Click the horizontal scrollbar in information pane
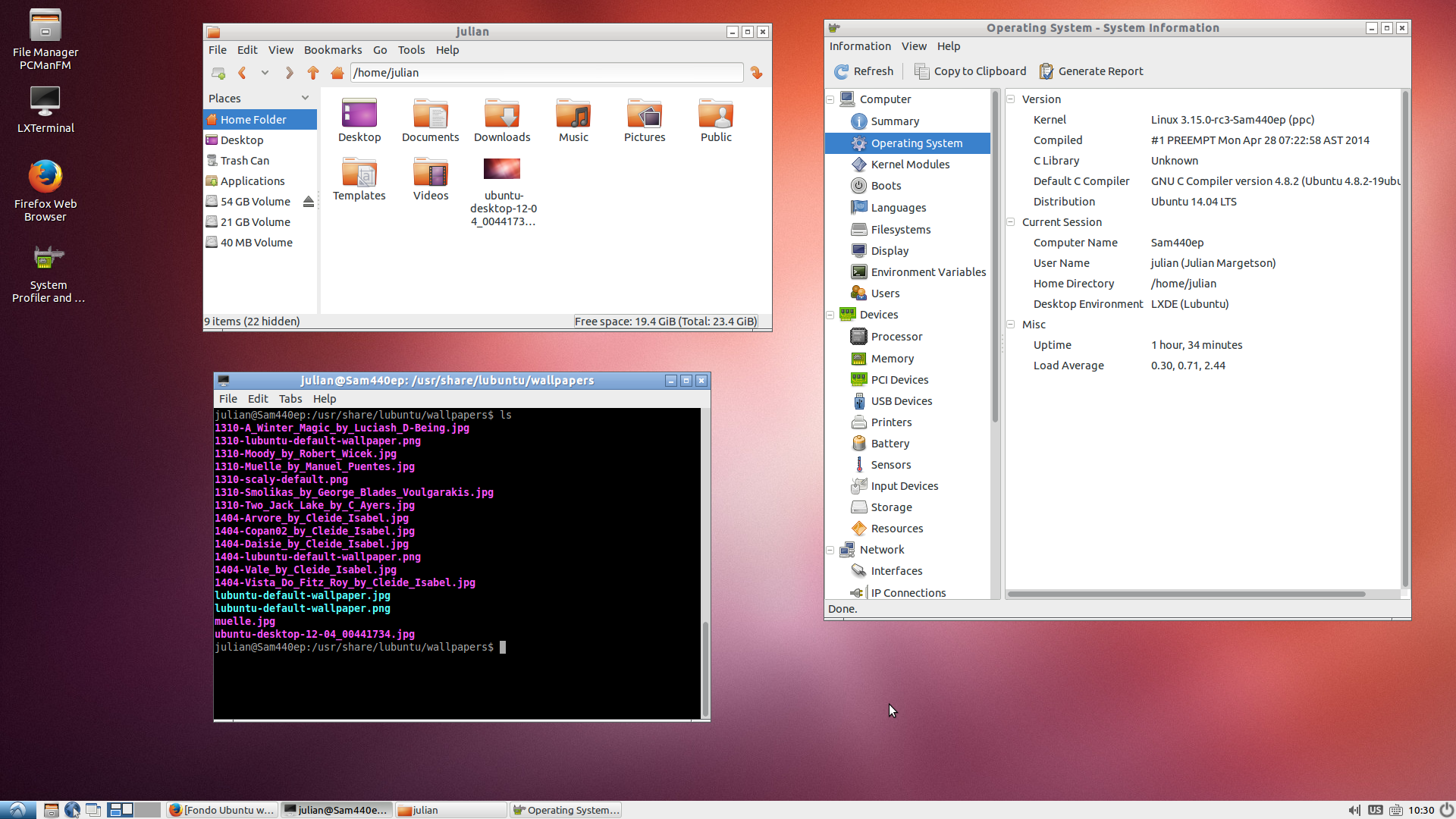Image resolution: width=1456 pixels, height=819 pixels. [x=1186, y=594]
